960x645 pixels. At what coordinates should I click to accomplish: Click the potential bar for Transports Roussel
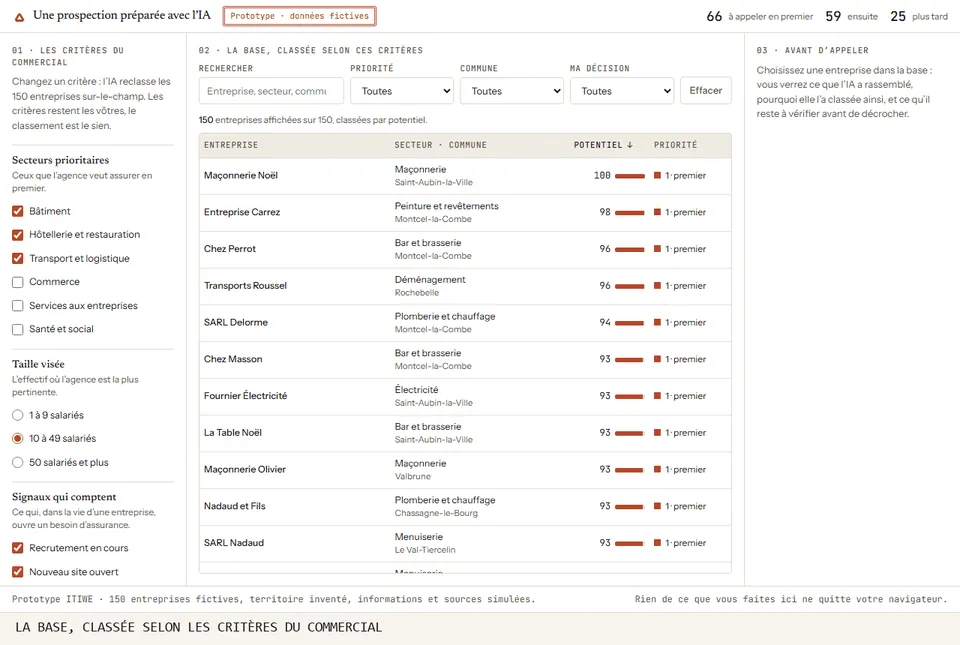tap(630, 286)
